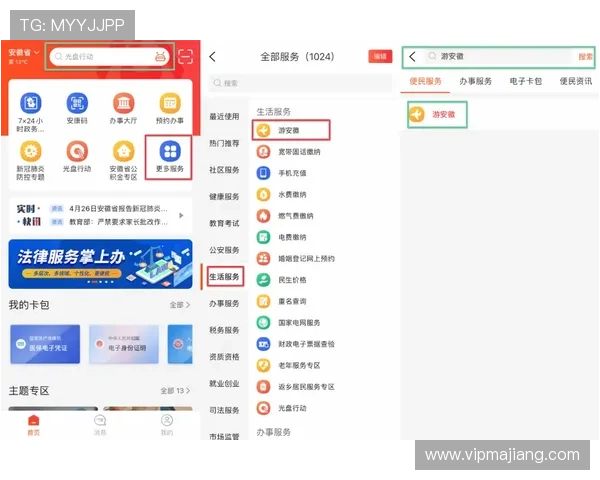The image size is (600, 480).
Task: Switch to the 办事服务 results tab
Action: click(476, 81)
